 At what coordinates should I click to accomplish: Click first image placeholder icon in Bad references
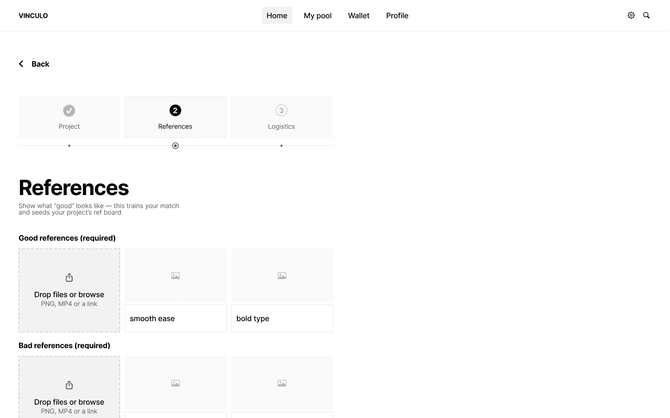[175, 383]
